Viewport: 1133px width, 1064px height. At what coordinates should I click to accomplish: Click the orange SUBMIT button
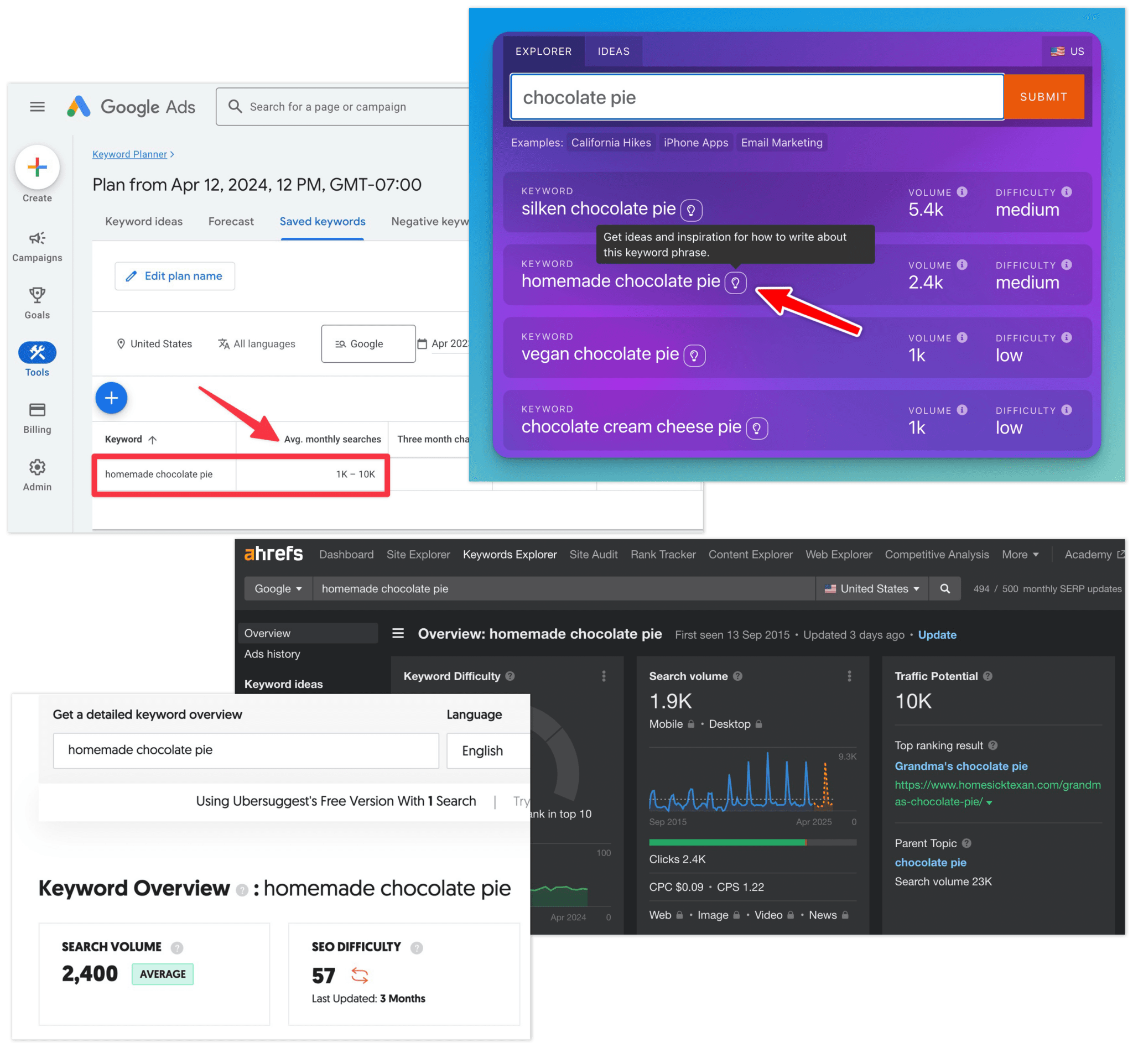[1044, 96]
